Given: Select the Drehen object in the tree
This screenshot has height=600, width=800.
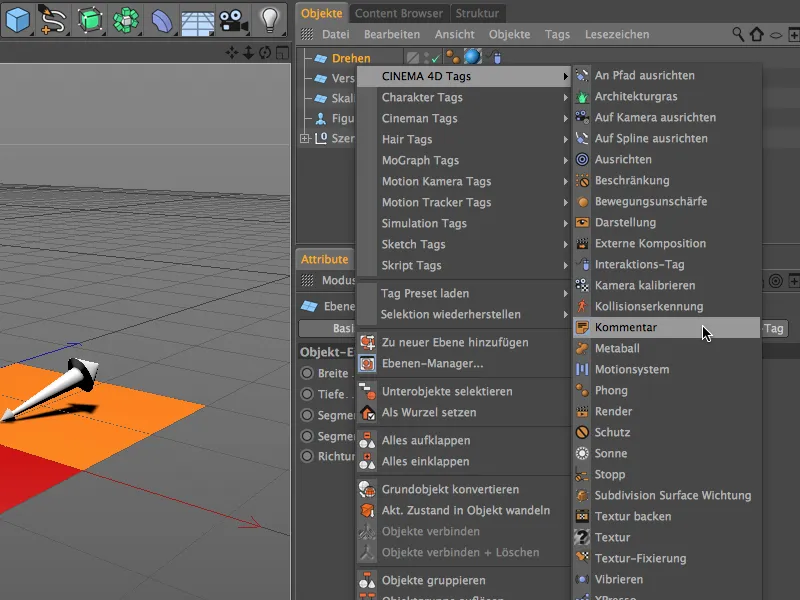Looking at the screenshot, I should [x=351, y=58].
